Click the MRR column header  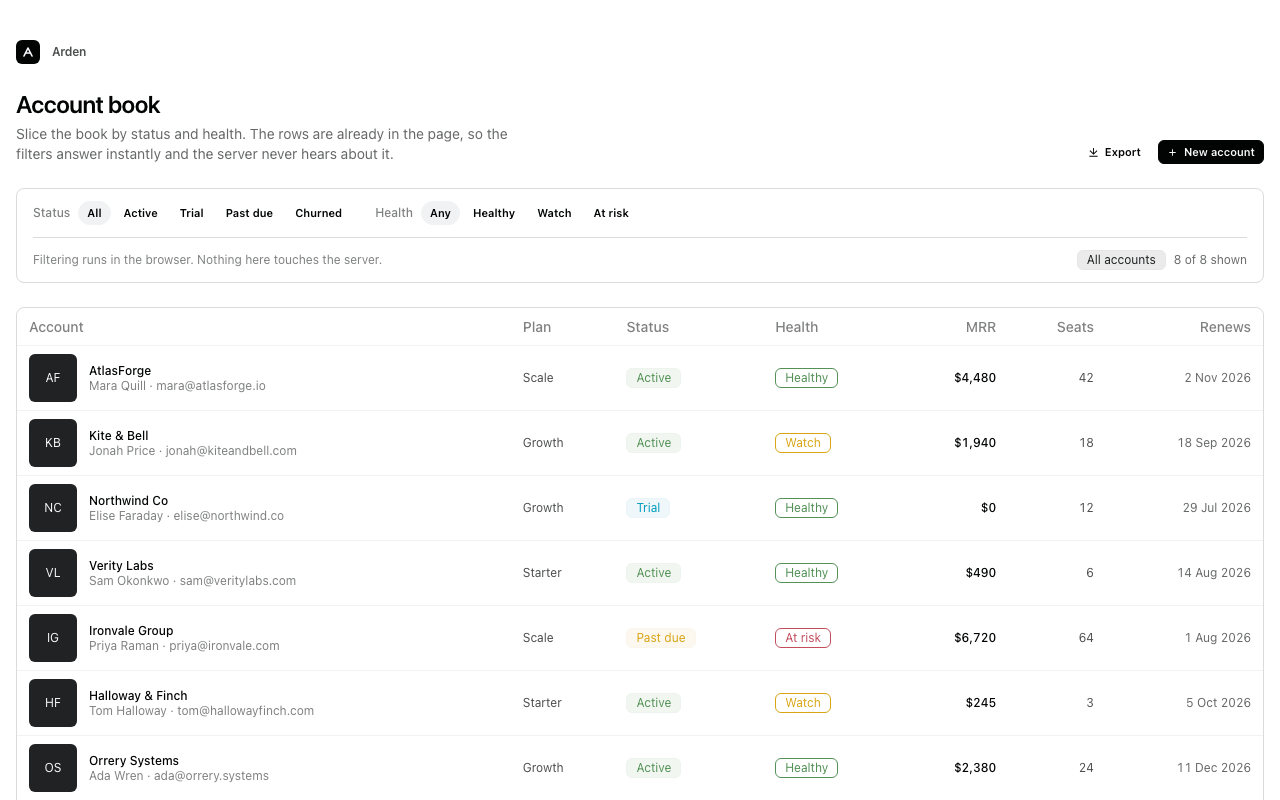point(981,327)
